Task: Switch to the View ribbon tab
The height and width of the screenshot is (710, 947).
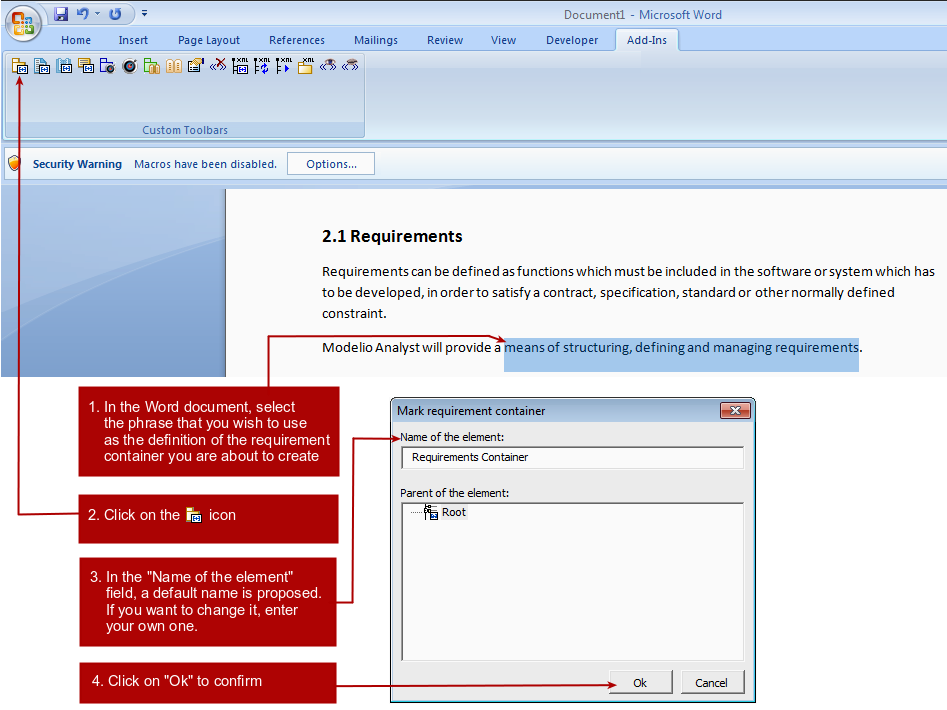Action: pos(503,40)
